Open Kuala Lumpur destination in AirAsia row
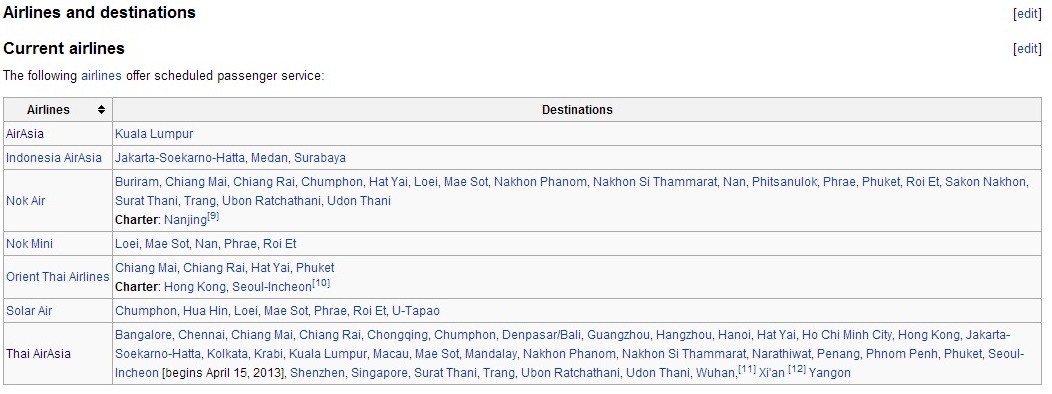This screenshot has height=394, width=1052. [154, 134]
